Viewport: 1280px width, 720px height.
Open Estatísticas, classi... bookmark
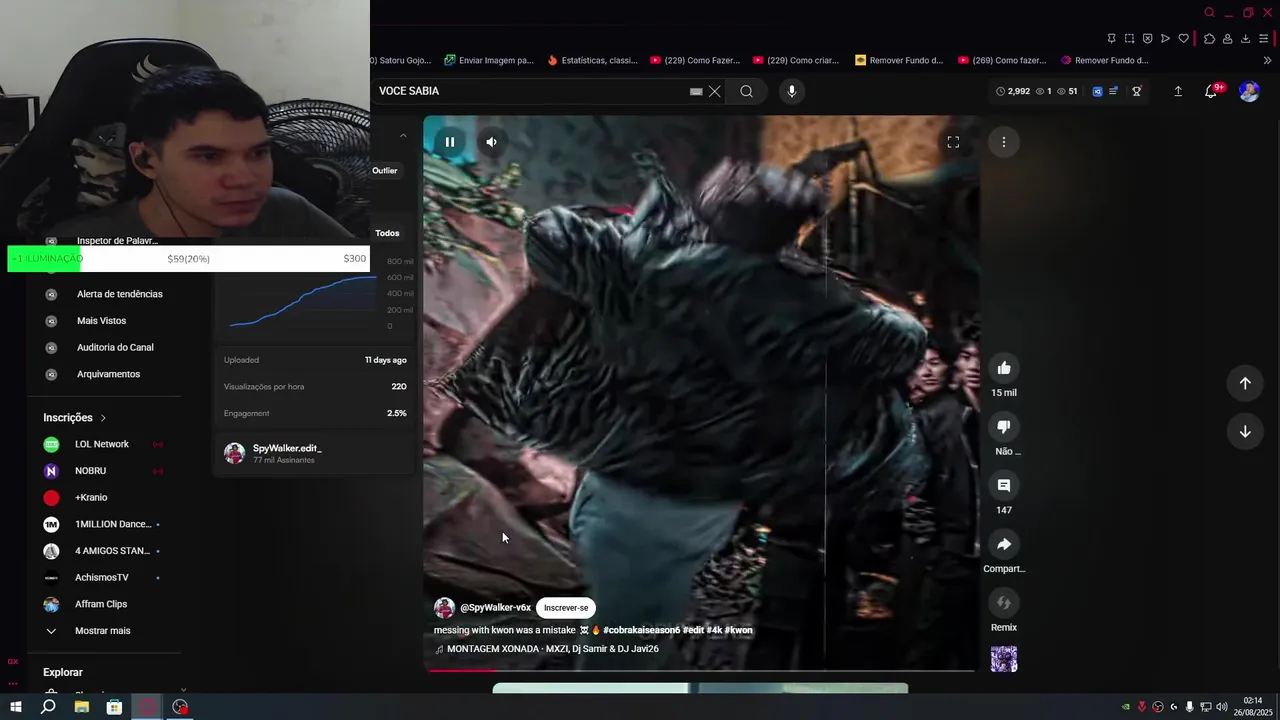[x=592, y=60]
